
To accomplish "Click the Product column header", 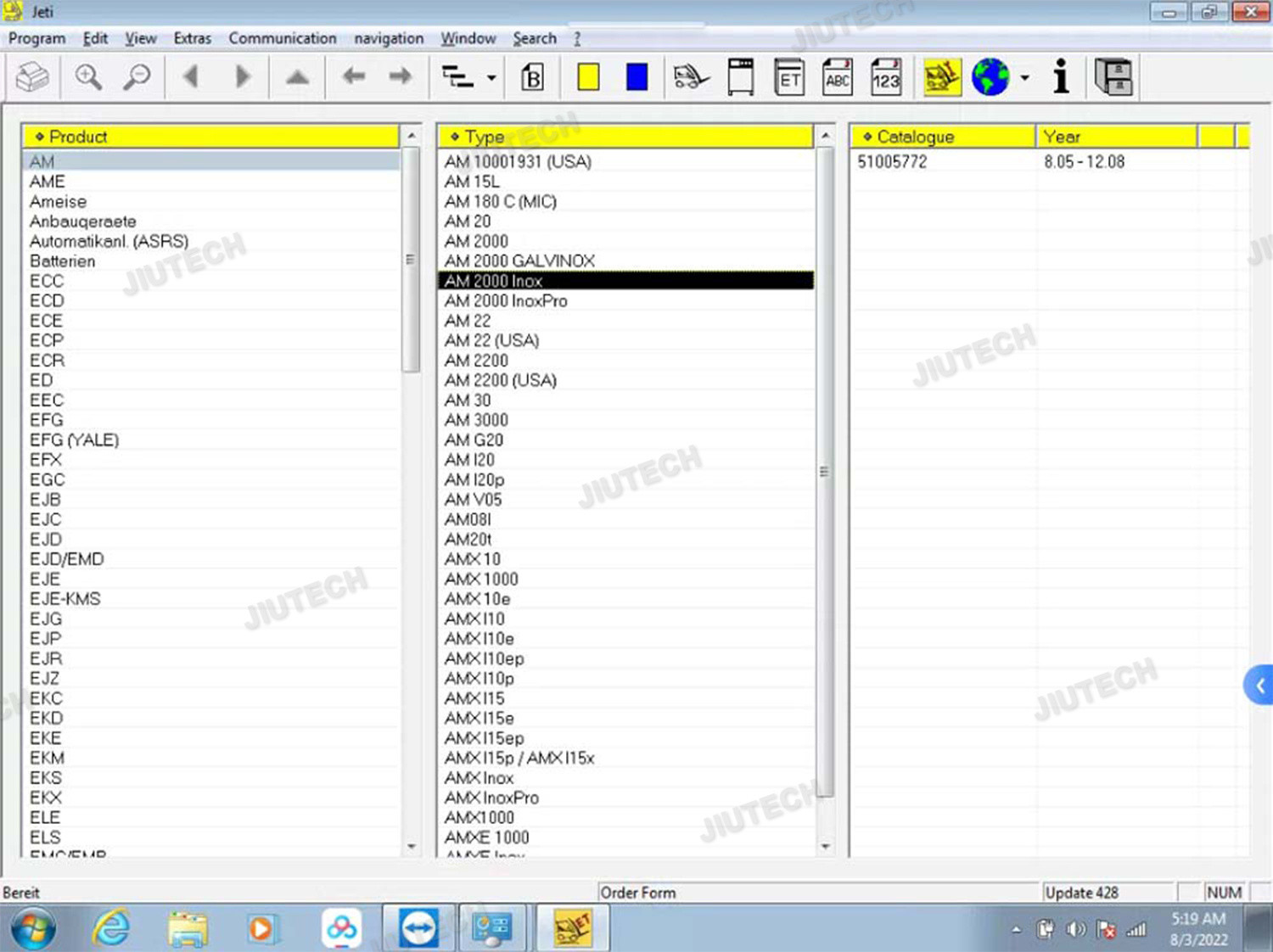I will click(211, 137).
